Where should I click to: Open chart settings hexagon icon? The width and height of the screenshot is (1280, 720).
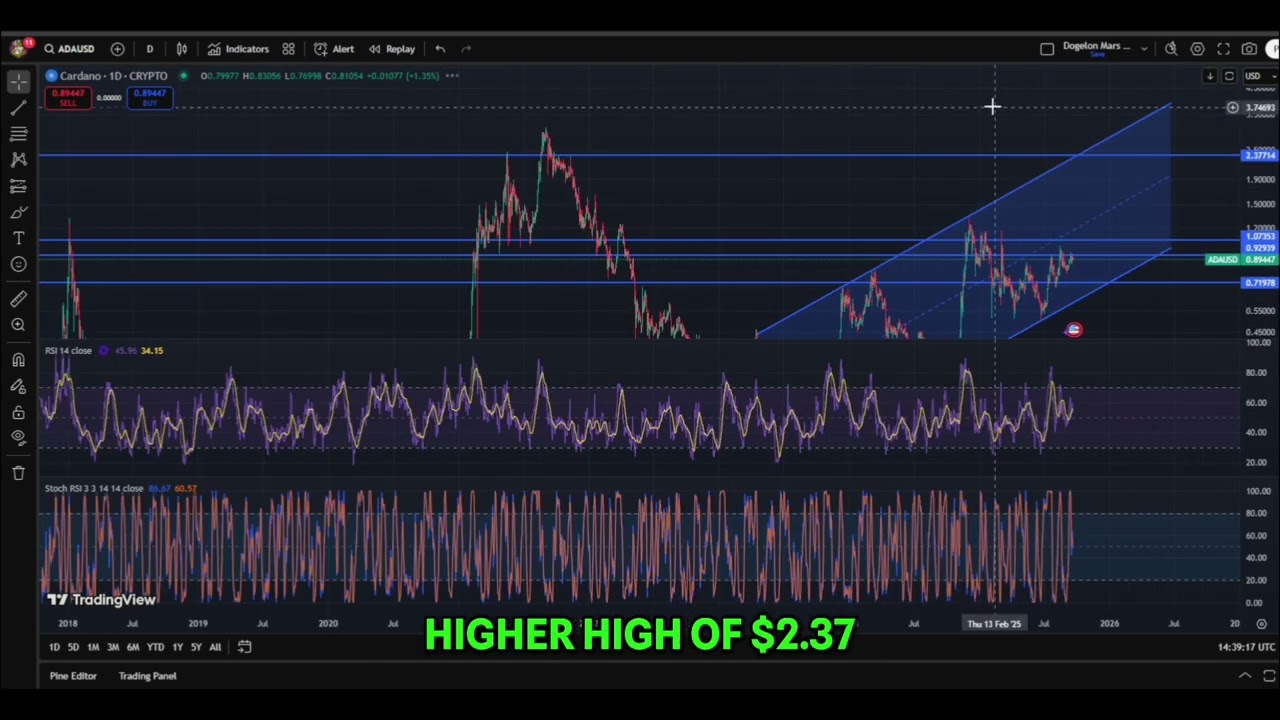click(x=1197, y=49)
